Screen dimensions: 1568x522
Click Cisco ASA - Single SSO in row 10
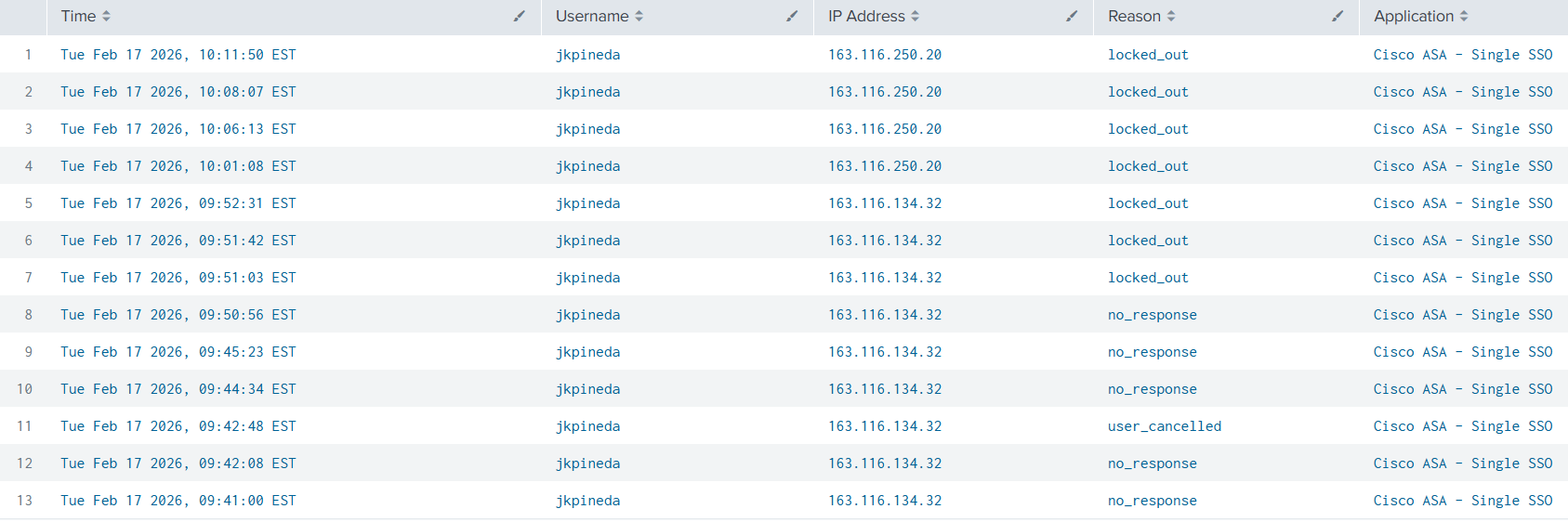(x=1462, y=389)
